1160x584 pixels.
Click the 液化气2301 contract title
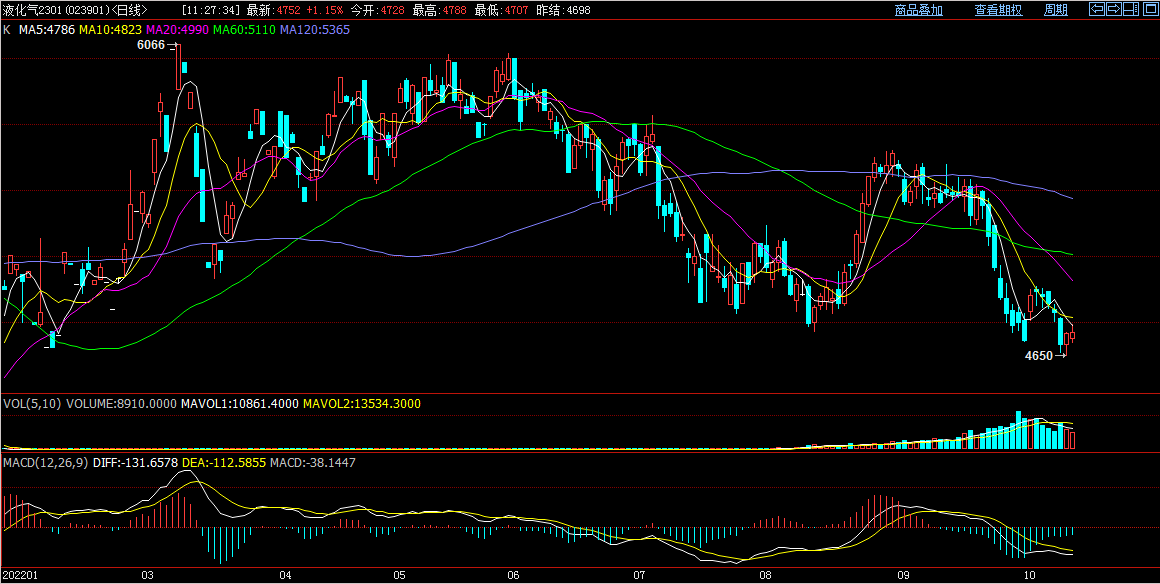click(34, 10)
